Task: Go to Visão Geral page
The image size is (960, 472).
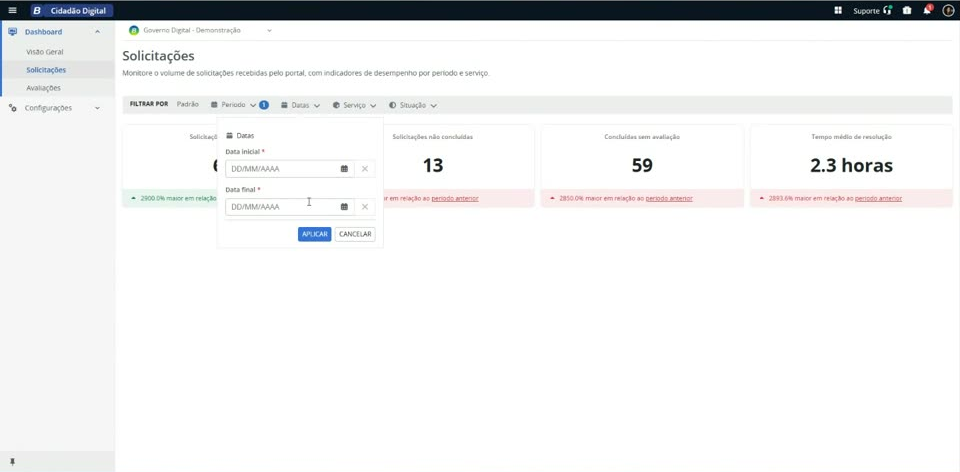Action: click(x=45, y=52)
